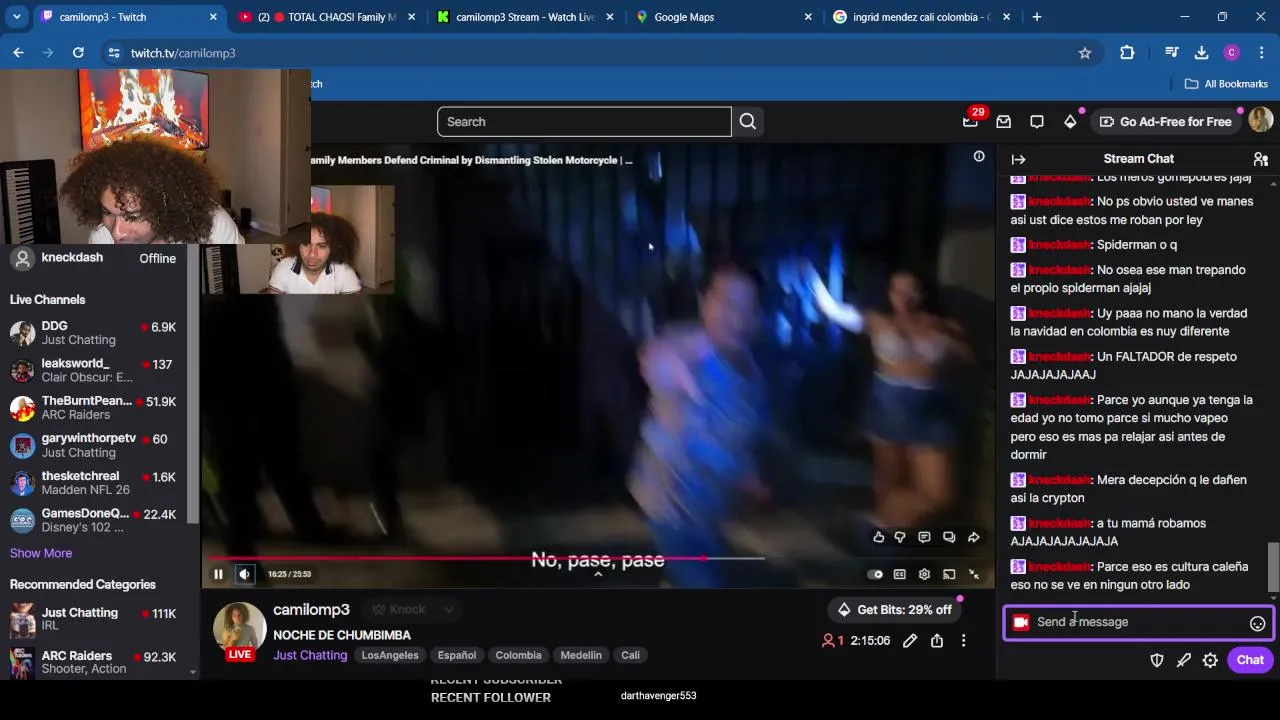Screen dimensions: 1280x720
Task: Open leaksworld_ live channel
Action: pos(93,370)
